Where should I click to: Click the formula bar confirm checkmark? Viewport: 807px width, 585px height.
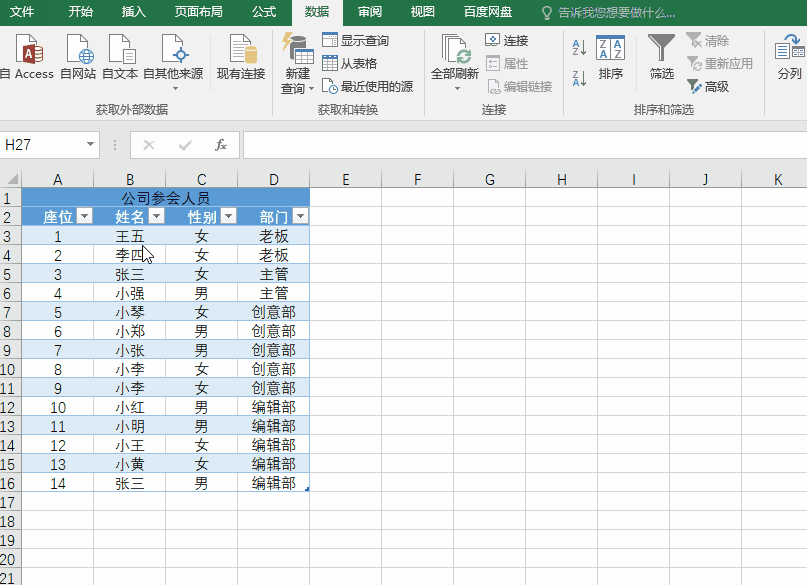(x=185, y=145)
